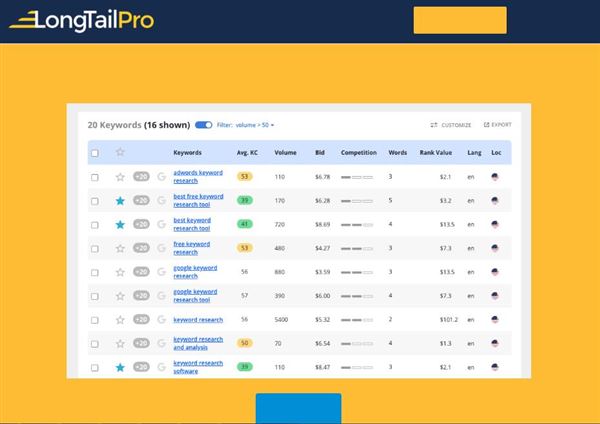
Task: Unstar keyword research software row
Action: 120,367
